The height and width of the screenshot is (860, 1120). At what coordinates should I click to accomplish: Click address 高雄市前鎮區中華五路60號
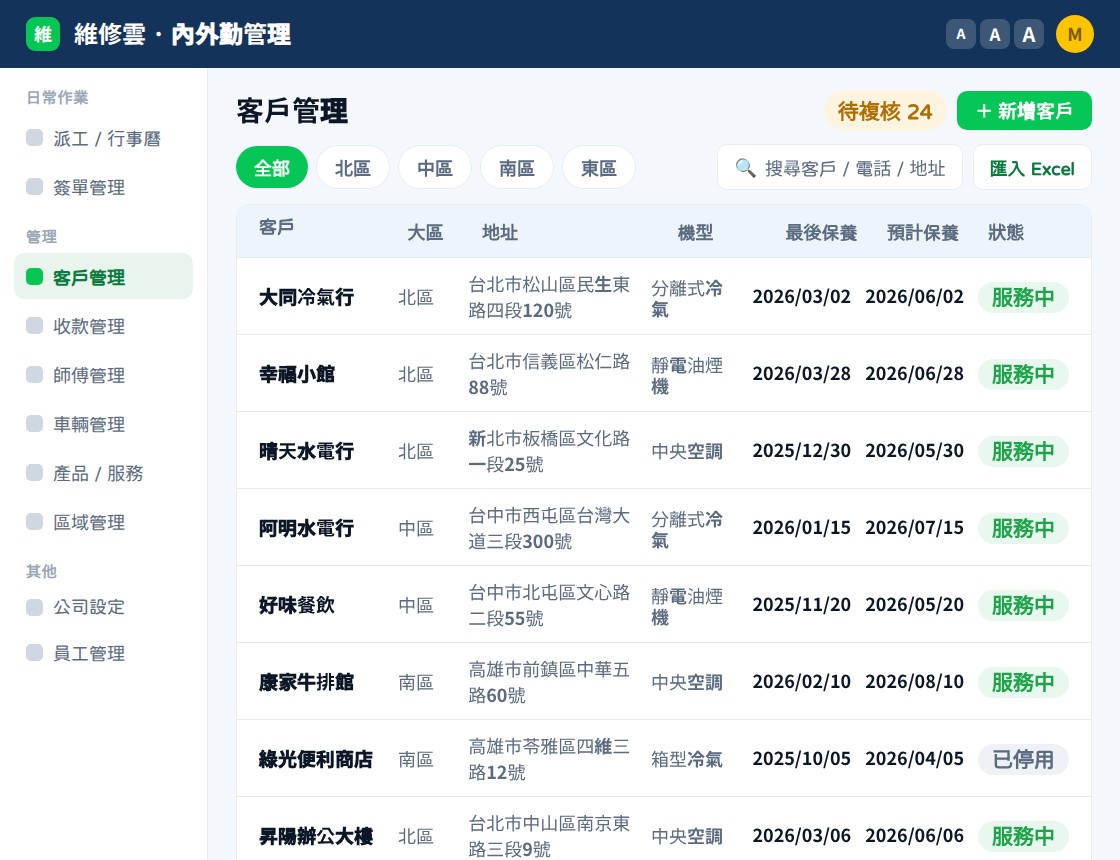tap(549, 682)
